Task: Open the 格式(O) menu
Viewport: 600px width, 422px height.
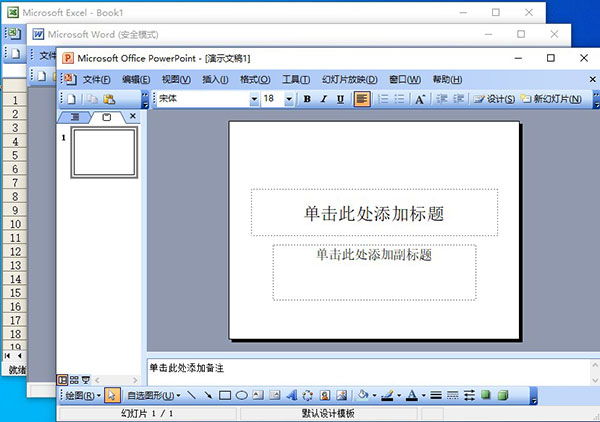Action: click(255, 80)
